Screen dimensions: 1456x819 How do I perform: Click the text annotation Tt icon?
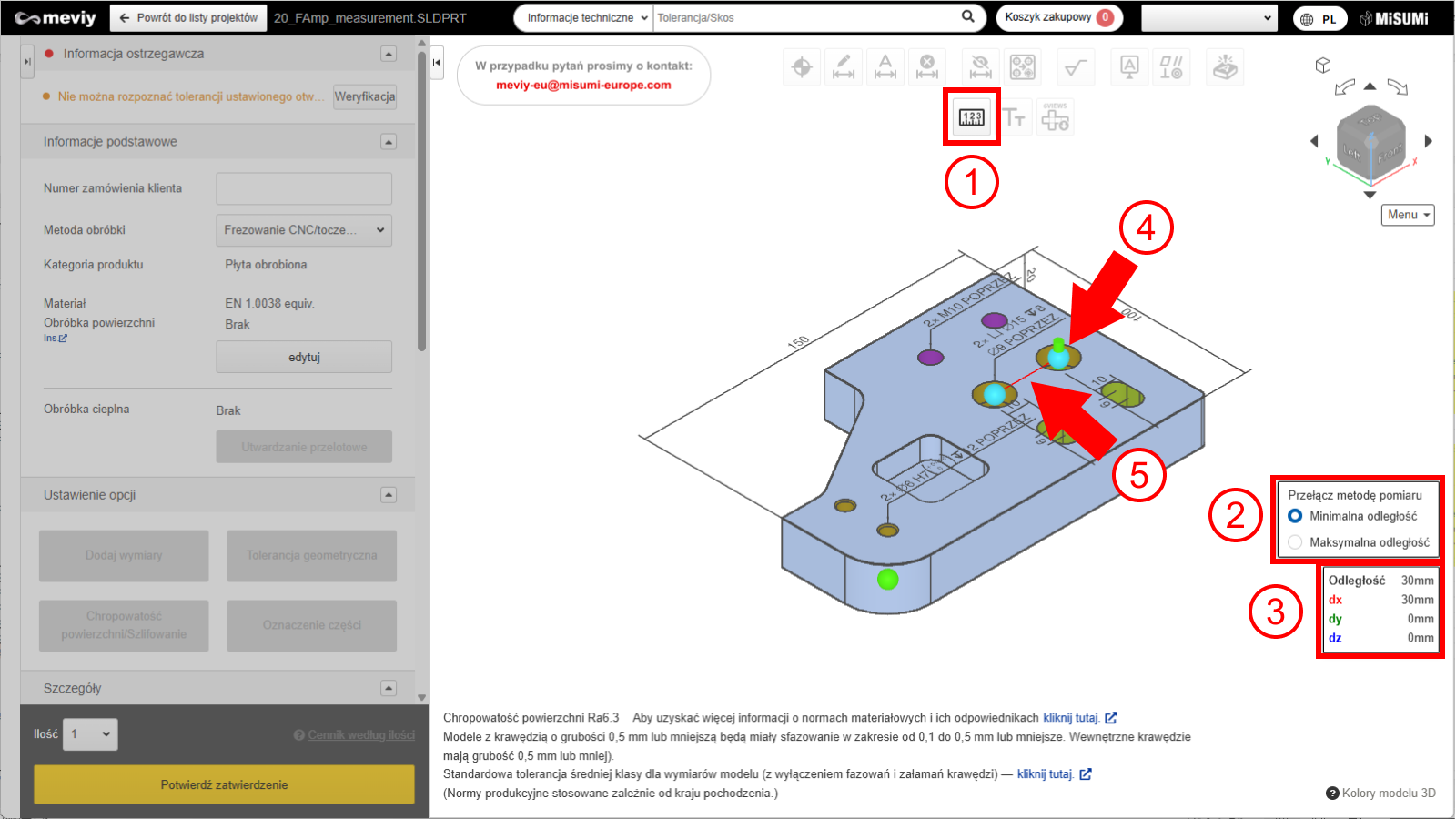point(1014,117)
